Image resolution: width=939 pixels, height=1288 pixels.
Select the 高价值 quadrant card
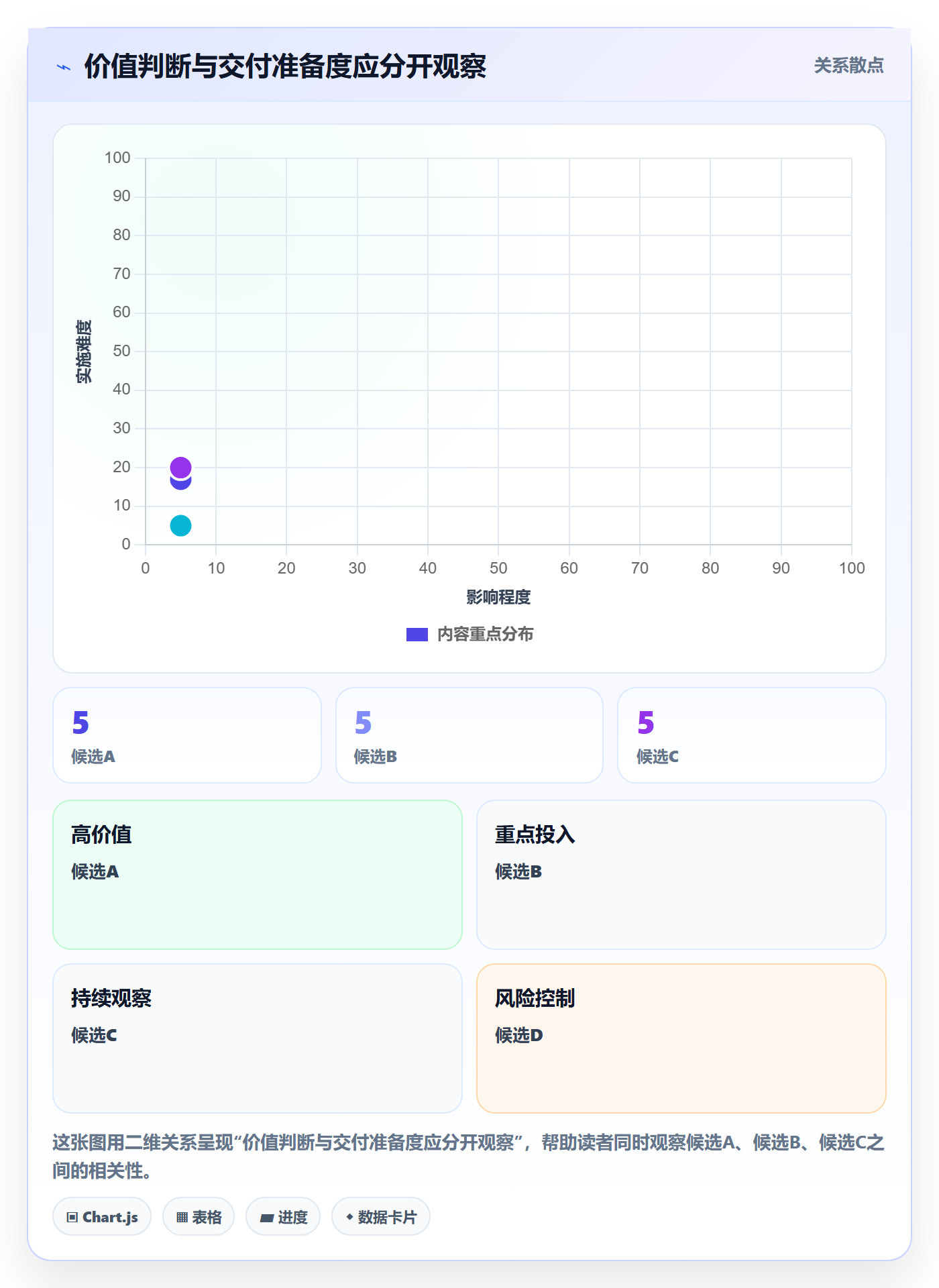(258, 875)
